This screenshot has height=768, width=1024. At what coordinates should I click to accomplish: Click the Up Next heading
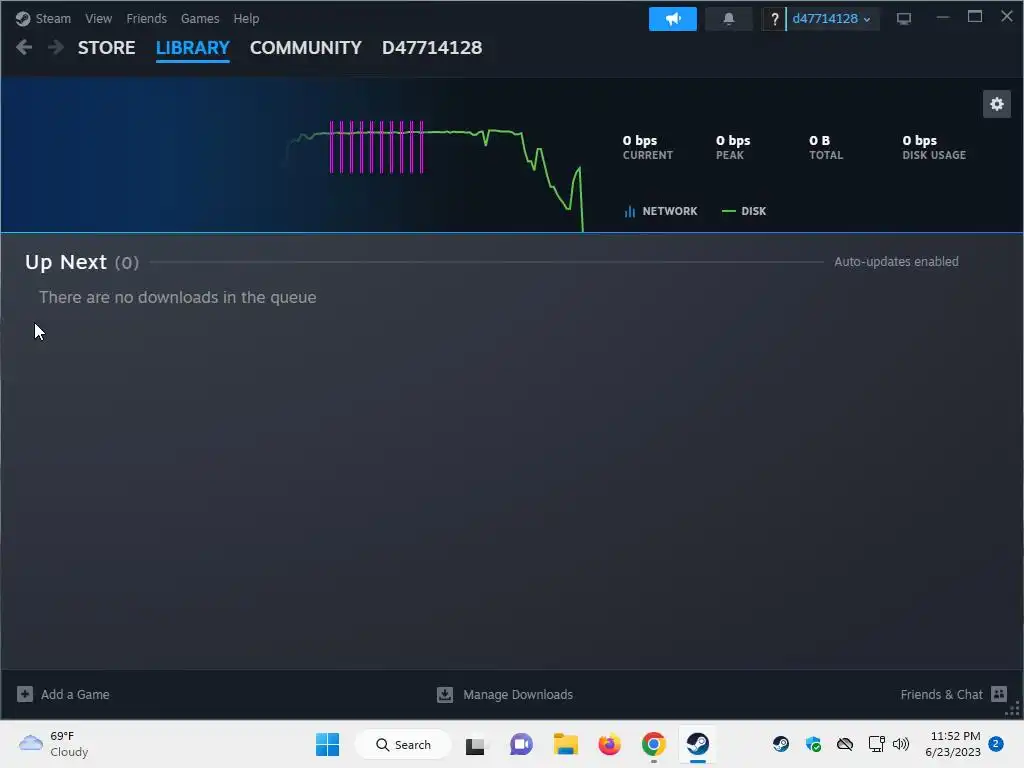click(x=66, y=262)
